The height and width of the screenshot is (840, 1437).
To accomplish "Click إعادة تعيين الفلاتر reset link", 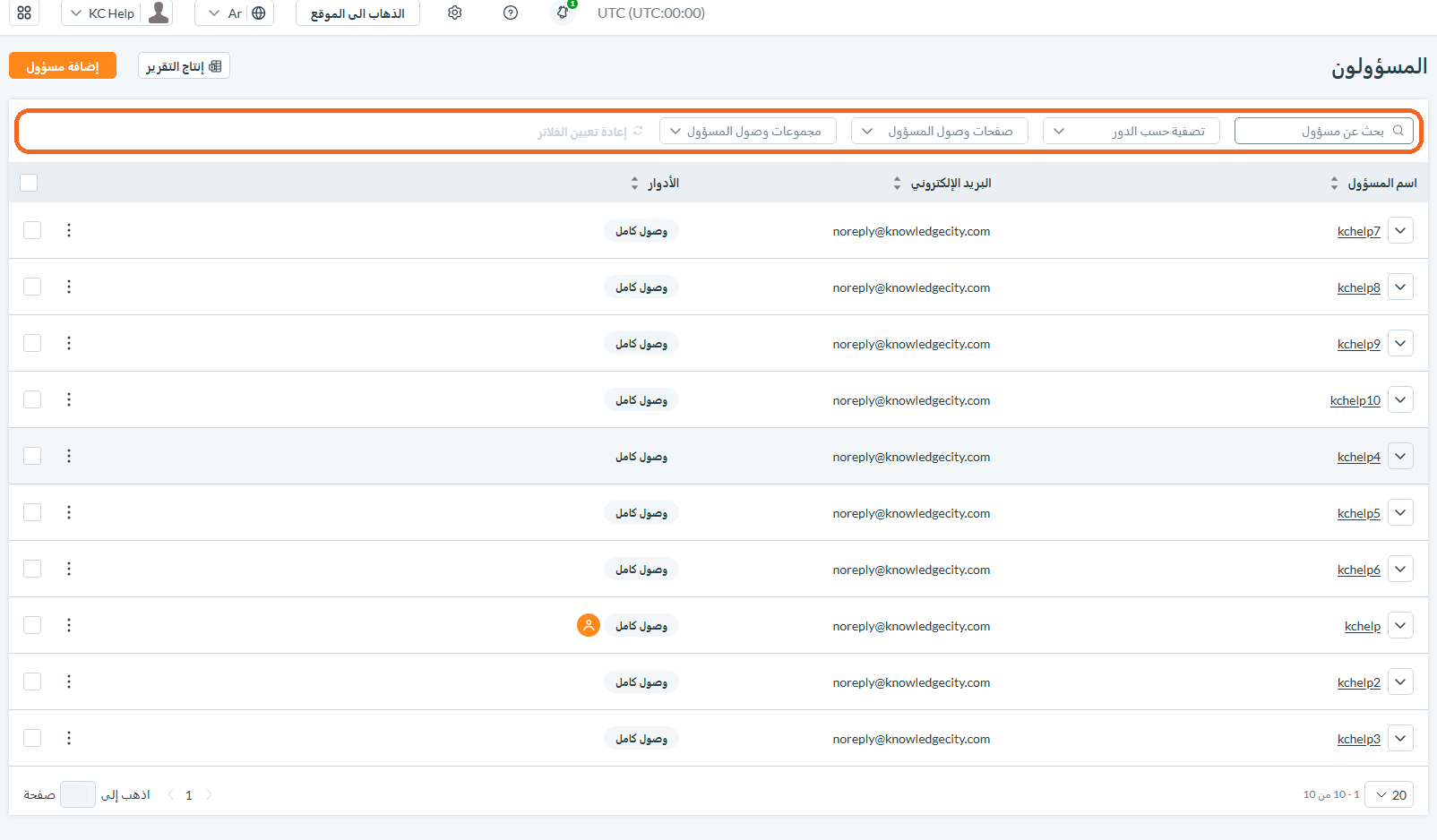I will pos(589,132).
